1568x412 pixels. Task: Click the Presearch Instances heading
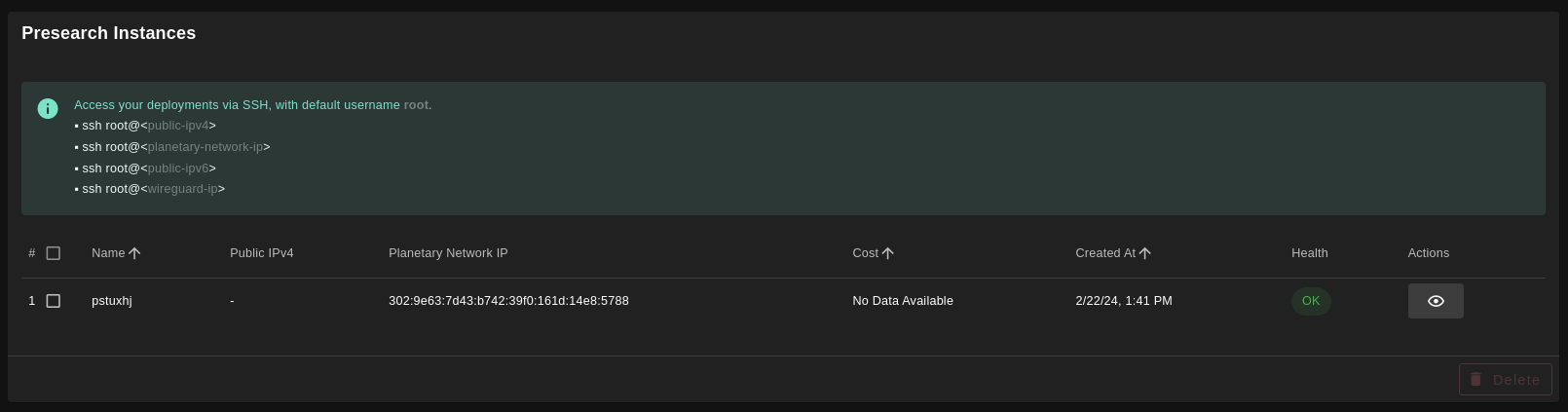point(108,33)
